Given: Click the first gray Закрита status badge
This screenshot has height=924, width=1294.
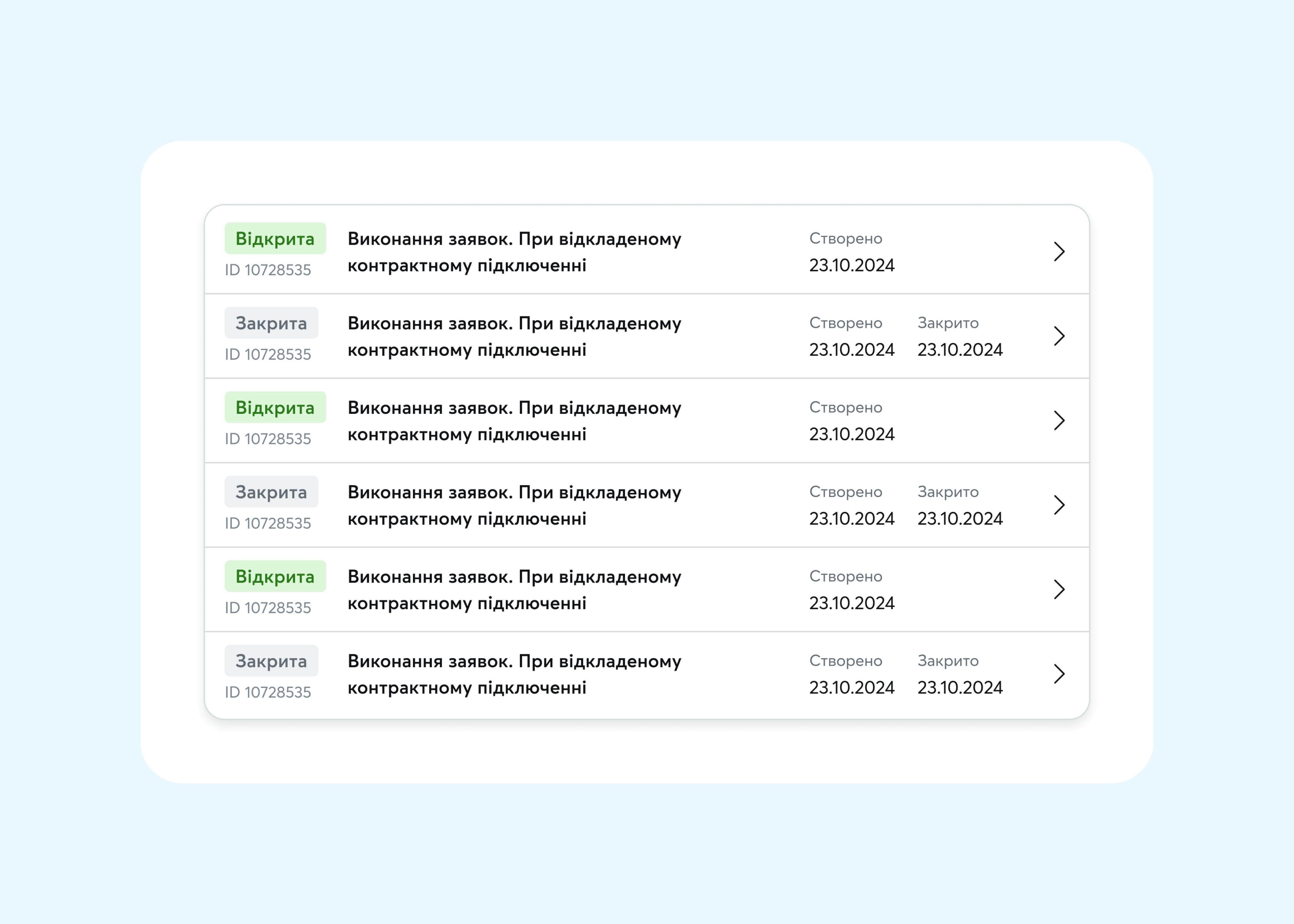Looking at the screenshot, I should click(x=271, y=323).
